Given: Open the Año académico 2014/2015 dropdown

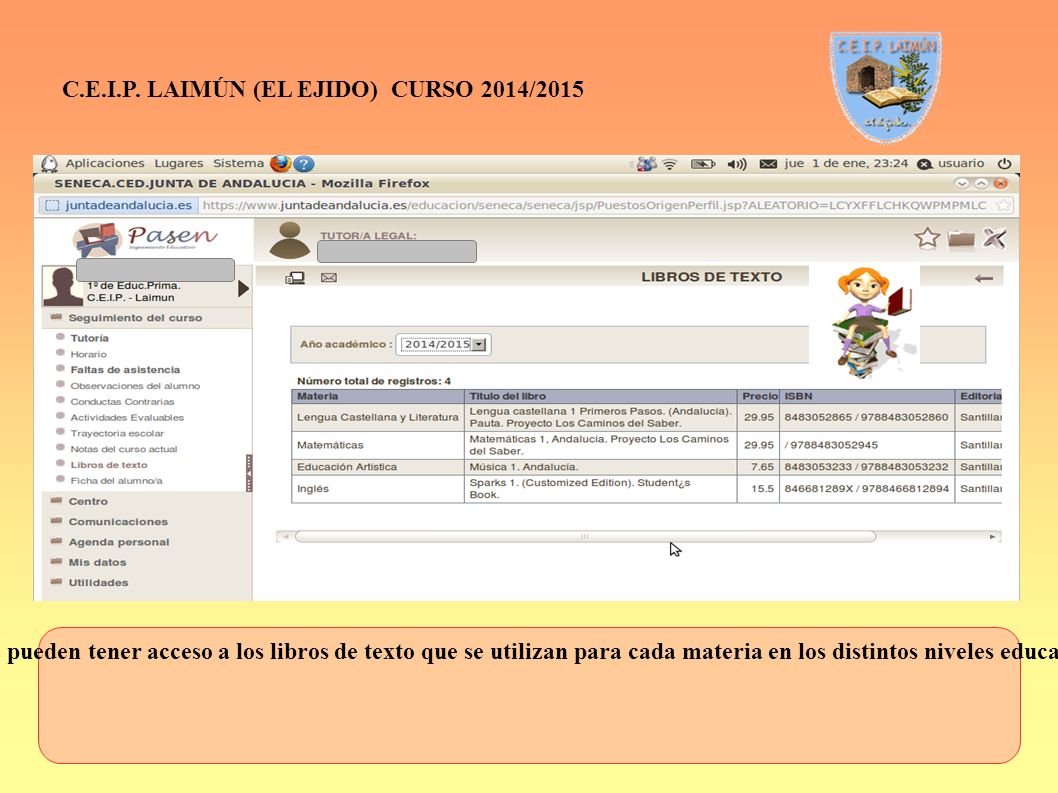Looking at the screenshot, I should tap(444, 344).
